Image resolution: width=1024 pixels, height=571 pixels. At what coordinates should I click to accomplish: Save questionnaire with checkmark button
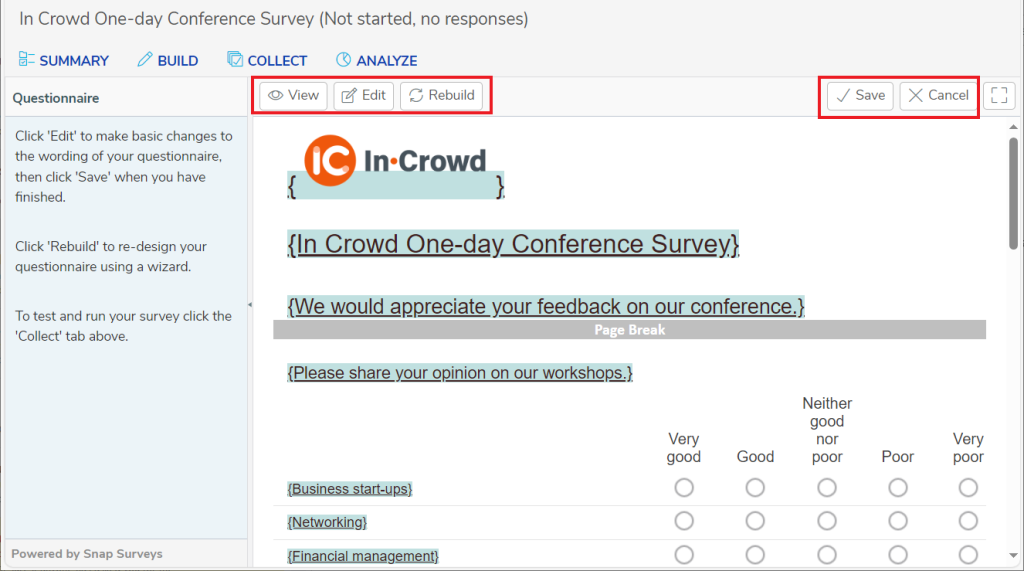pos(860,96)
